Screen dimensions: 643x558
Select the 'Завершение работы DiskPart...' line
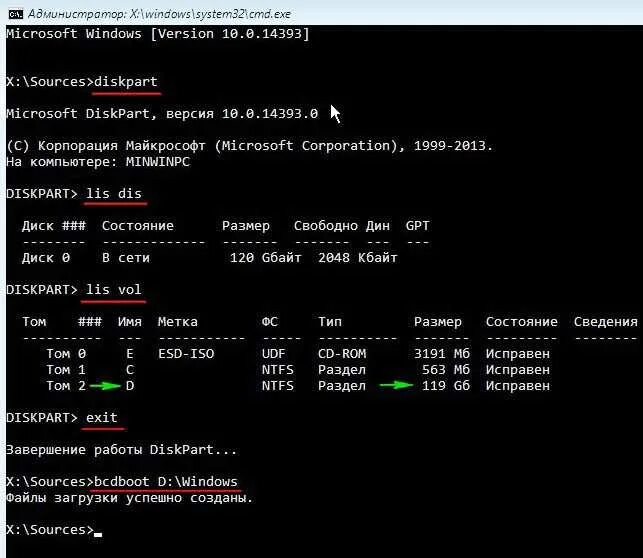122,450
